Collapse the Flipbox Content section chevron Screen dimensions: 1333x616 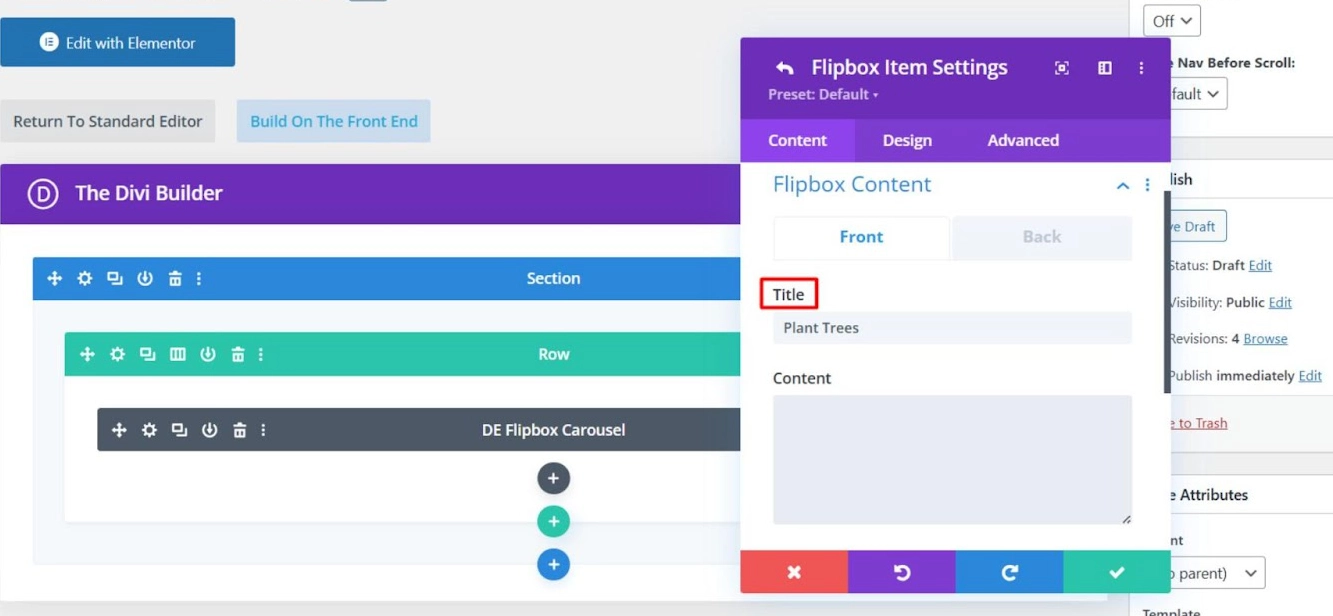click(x=1123, y=185)
